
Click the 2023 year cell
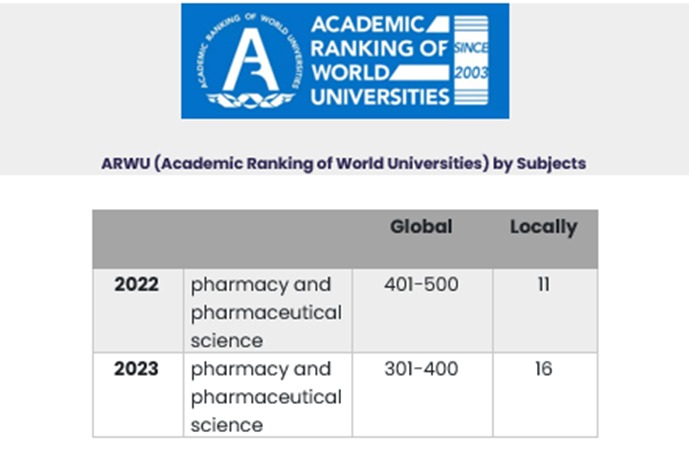[x=136, y=369]
